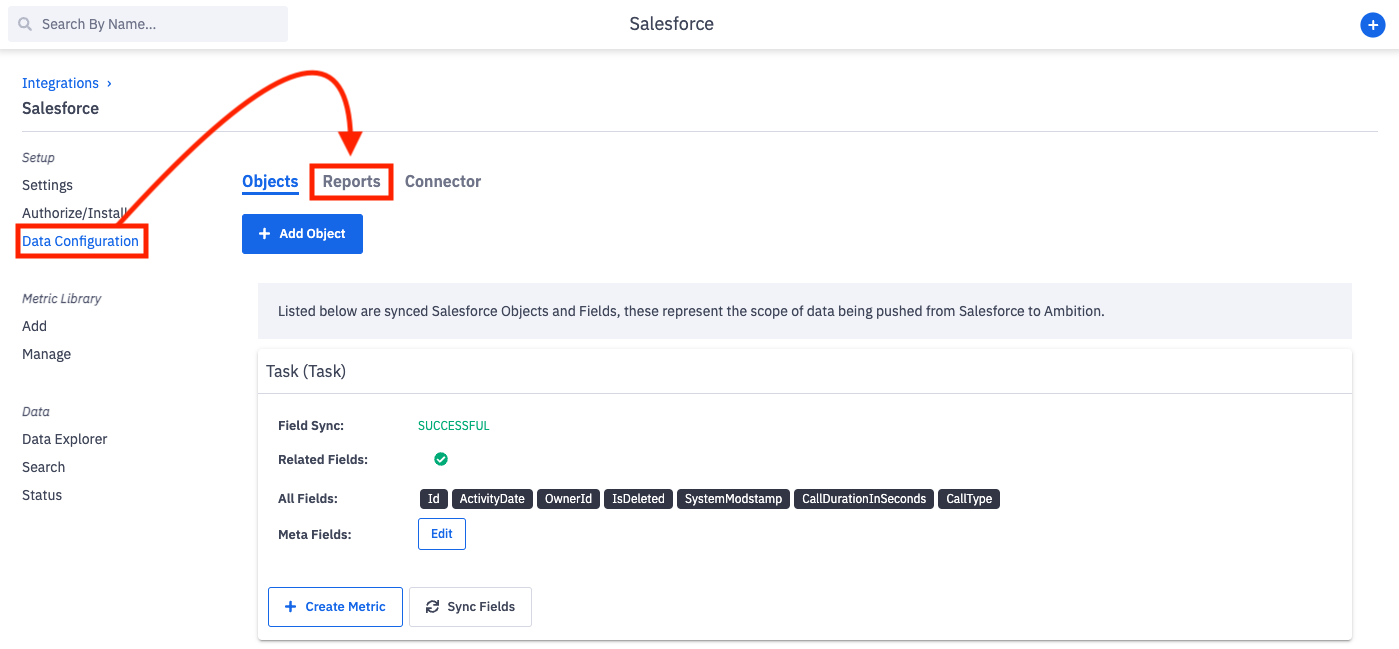Open the Reports tab
1399x649 pixels.
tap(351, 181)
